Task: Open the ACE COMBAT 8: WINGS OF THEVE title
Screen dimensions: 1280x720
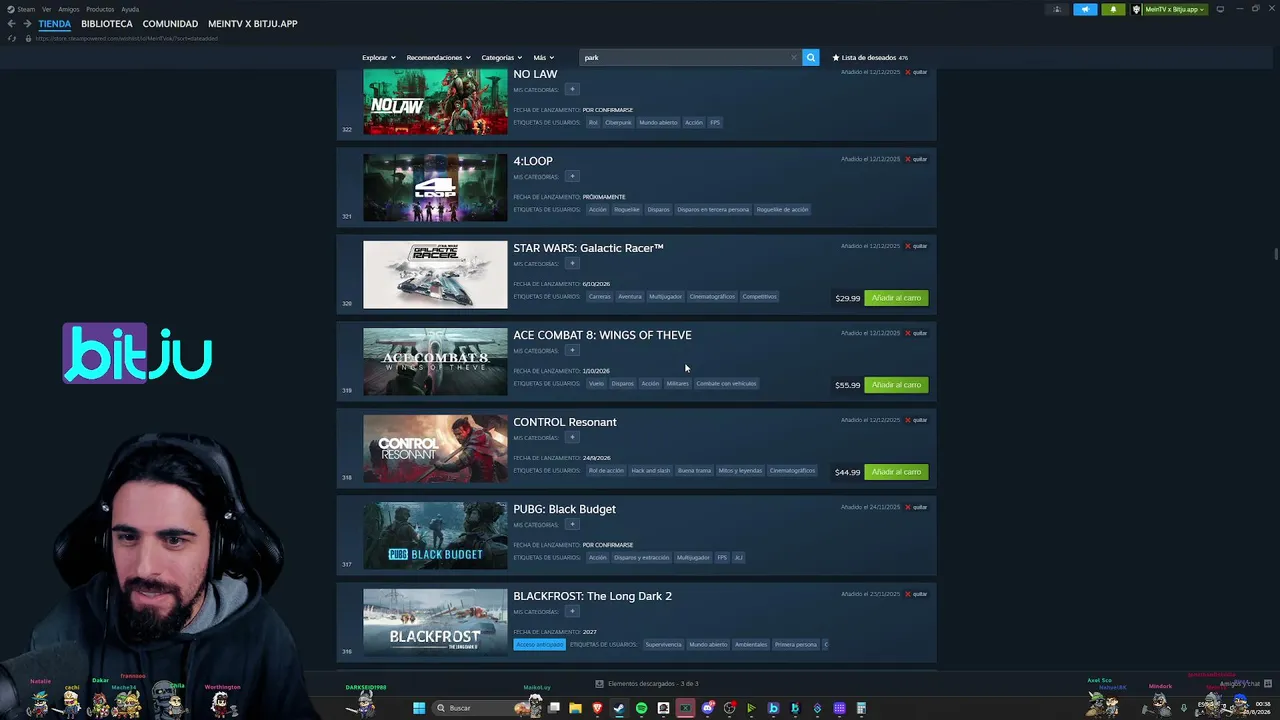Action: (x=602, y=335)
